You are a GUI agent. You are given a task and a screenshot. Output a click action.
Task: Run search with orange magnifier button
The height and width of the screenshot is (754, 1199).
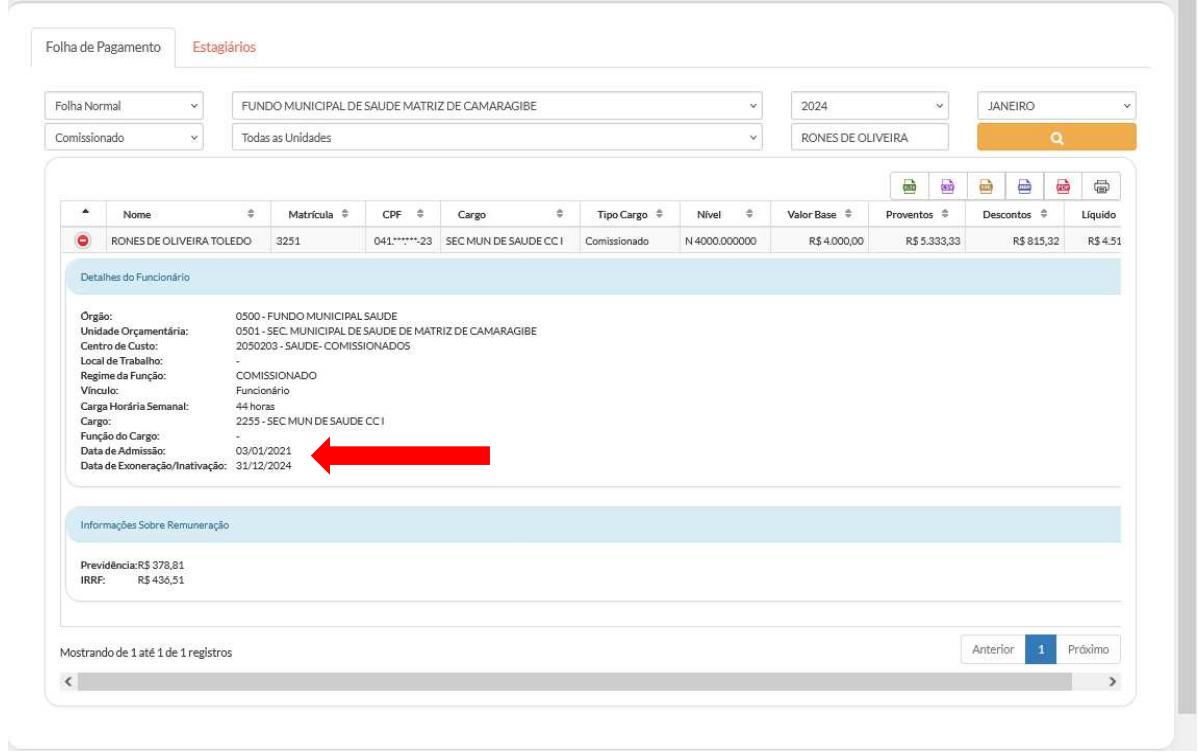1056,138
